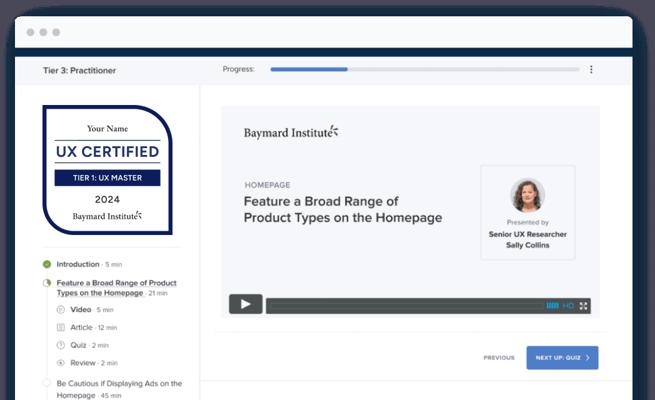Click the eye icon next to Review
Screen dimensions: 655x400
click(61, 363)
